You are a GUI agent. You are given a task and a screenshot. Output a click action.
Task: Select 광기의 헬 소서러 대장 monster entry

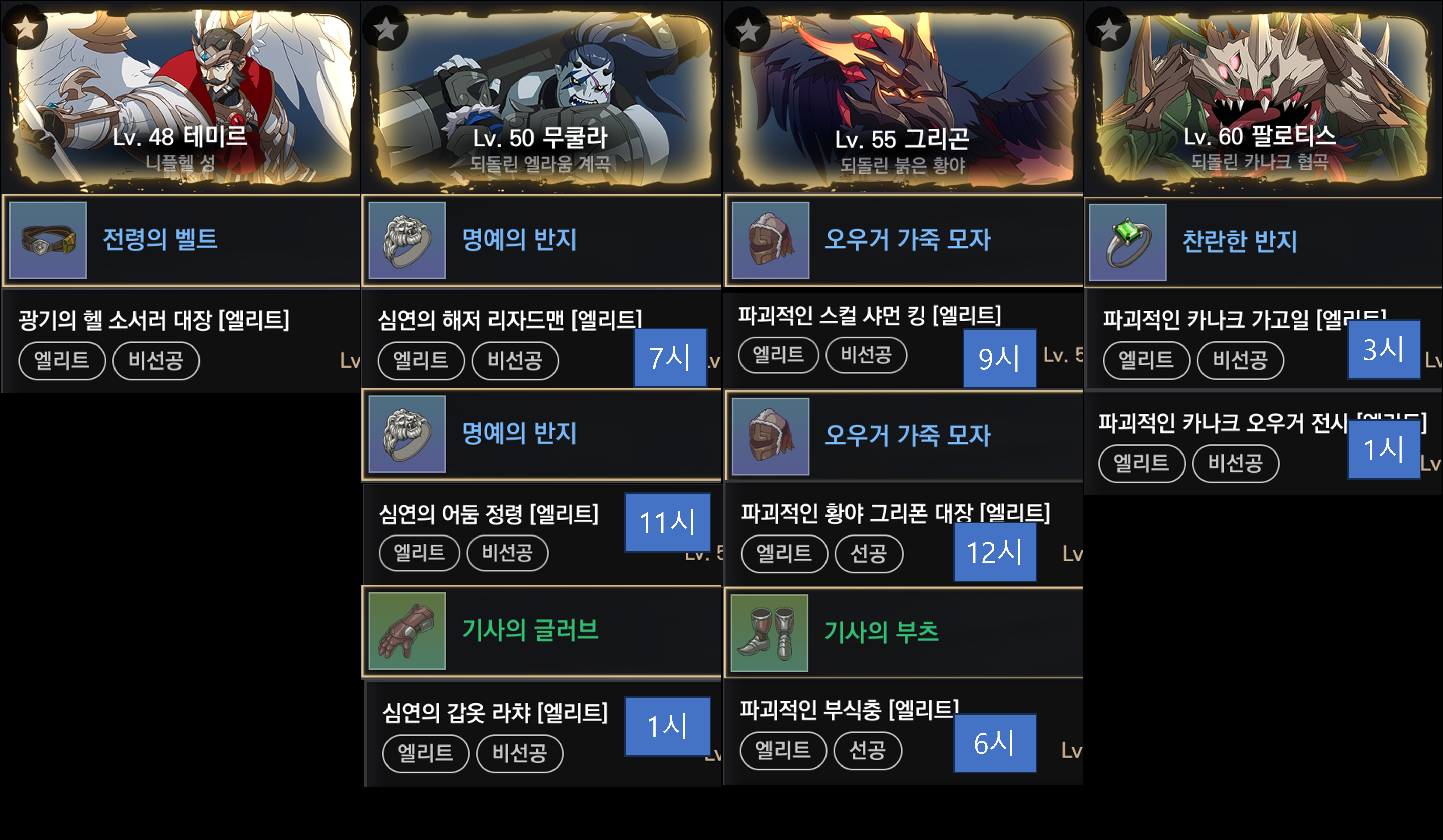181,341
